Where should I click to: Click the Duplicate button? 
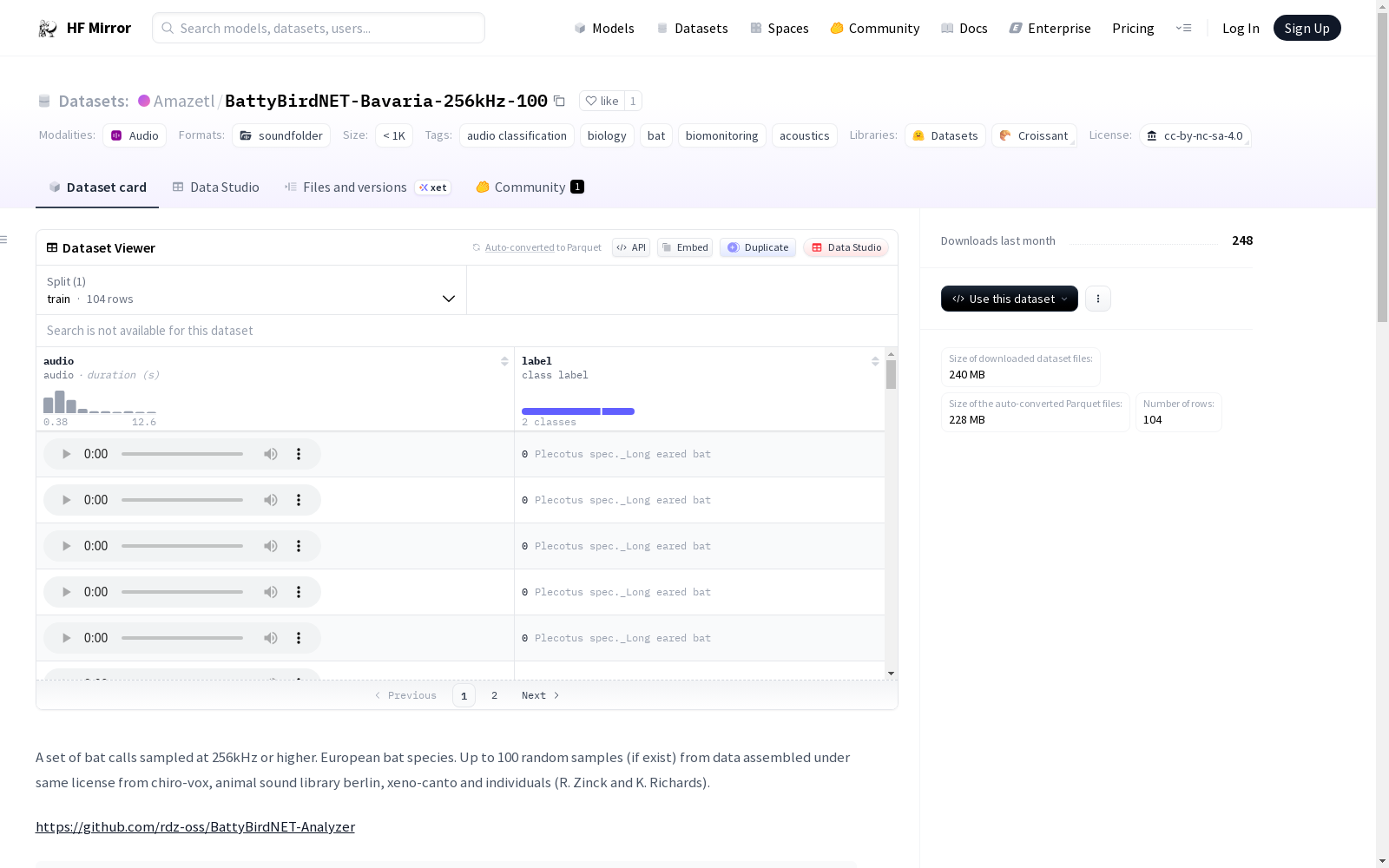click(758, 247)
